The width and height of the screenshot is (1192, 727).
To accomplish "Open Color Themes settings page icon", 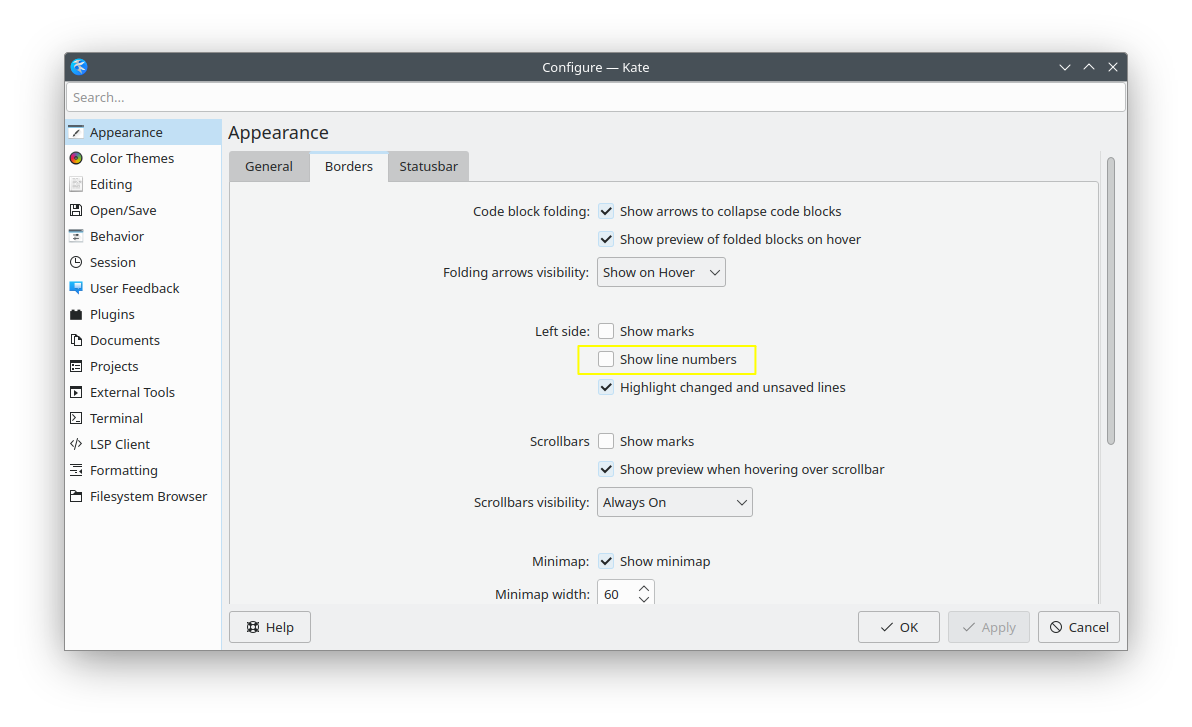I will [x=76, y=158].
